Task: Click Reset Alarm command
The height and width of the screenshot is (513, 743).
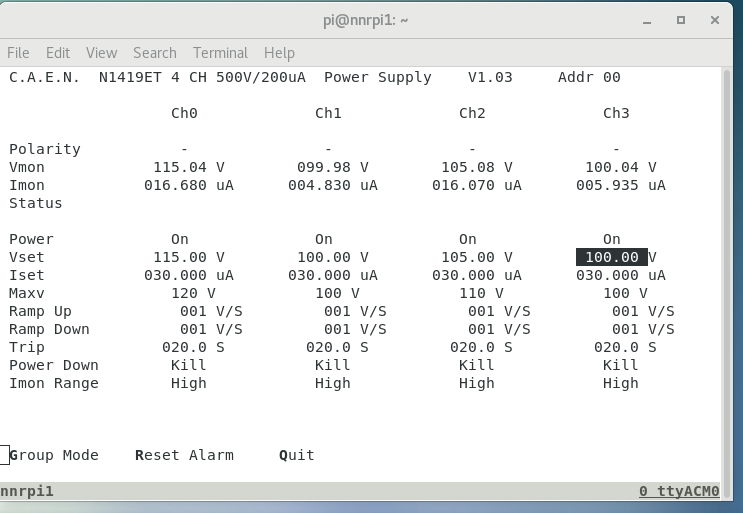Action: [184, 455]
